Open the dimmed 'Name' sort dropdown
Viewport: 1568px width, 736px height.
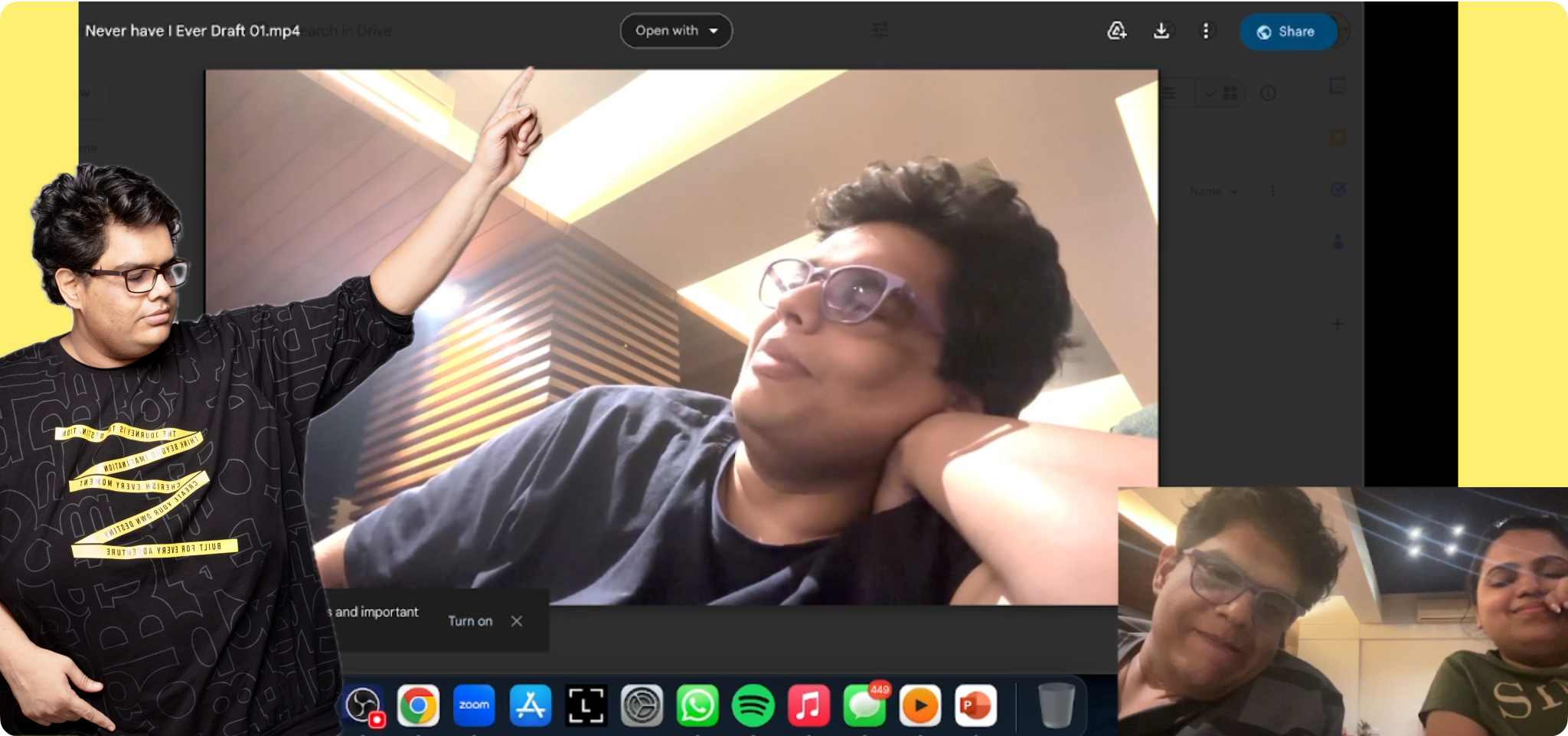[1214, 191]
